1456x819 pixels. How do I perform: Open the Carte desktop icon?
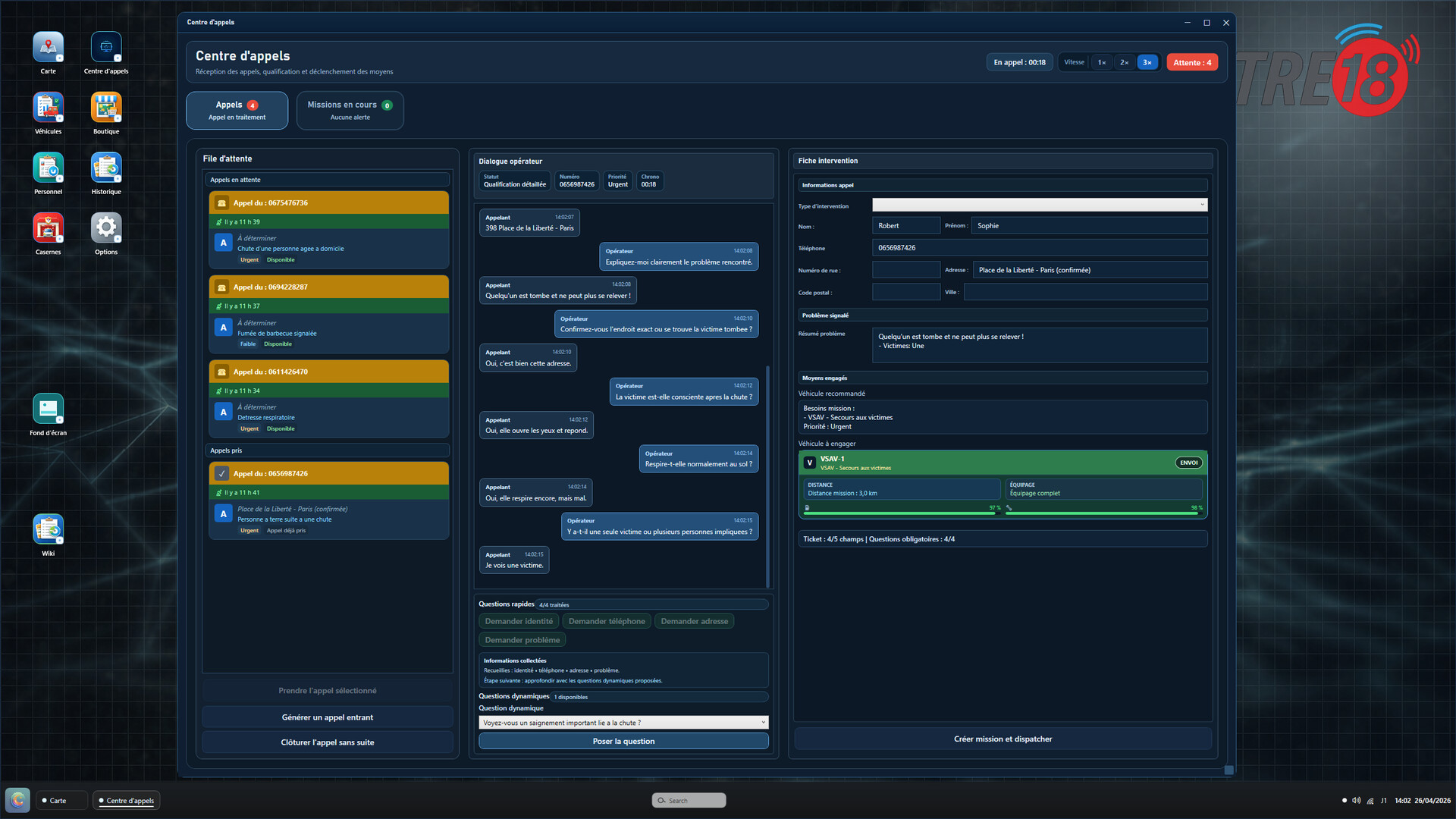pyautogui.click(x=48, y=48)
